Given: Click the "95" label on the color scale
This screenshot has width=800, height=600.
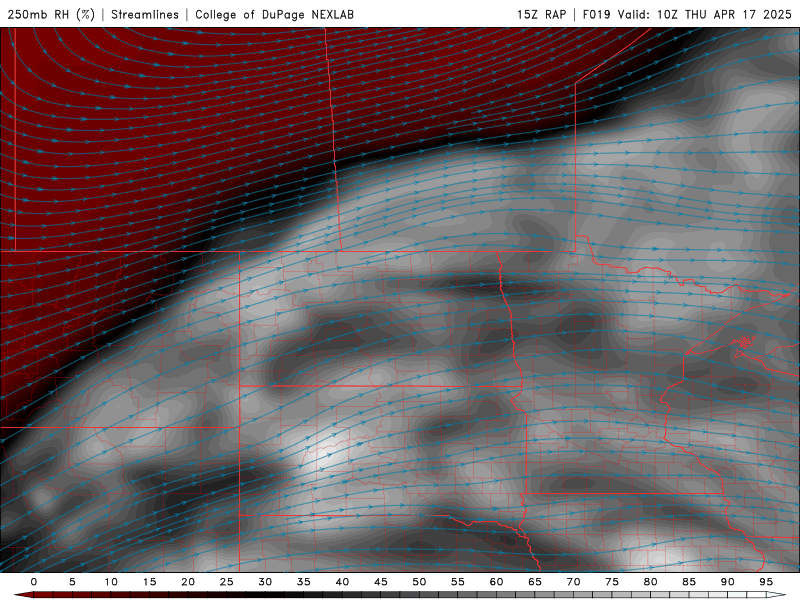Looking at the screenshot, I should [x=766, y=582].
